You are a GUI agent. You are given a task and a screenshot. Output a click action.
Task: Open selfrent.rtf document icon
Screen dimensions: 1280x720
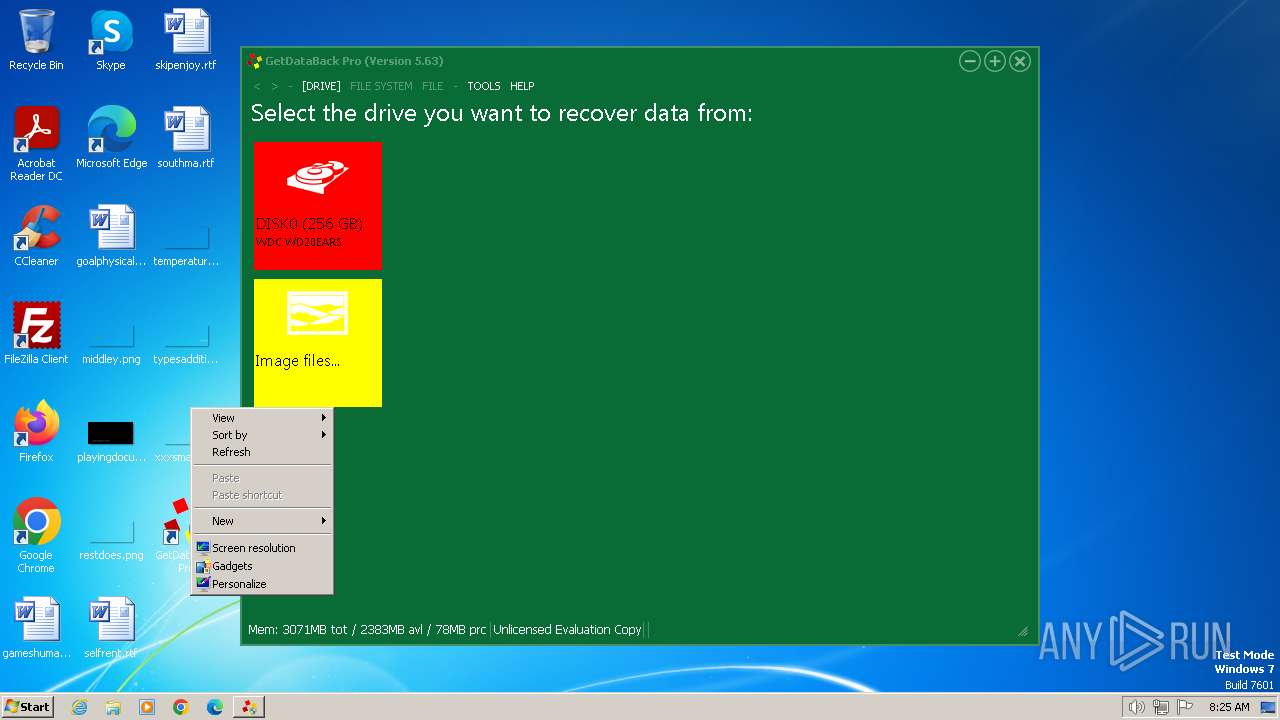(111, 628)
